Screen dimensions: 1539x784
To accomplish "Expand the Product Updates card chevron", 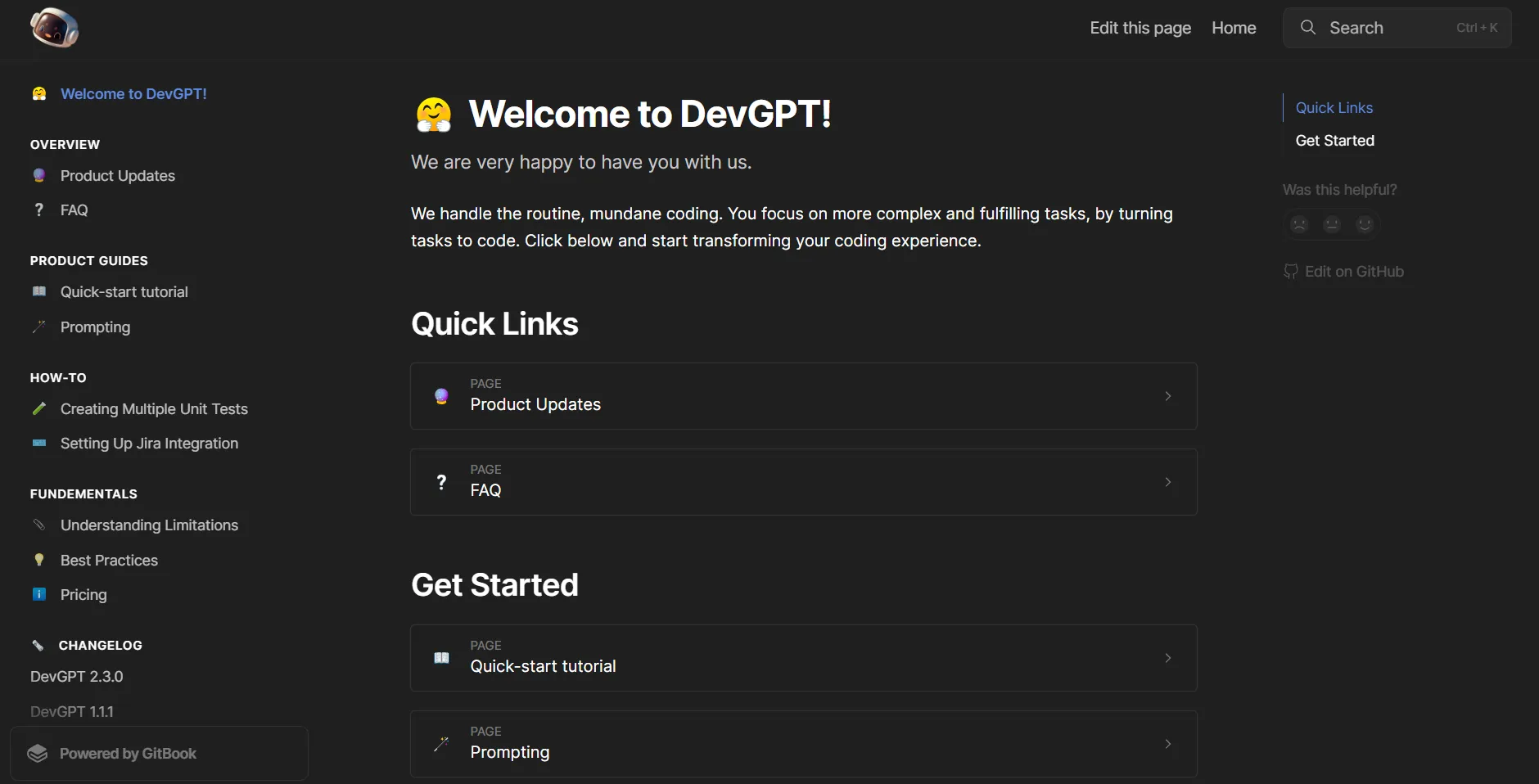I will (x=1167, y=396).
